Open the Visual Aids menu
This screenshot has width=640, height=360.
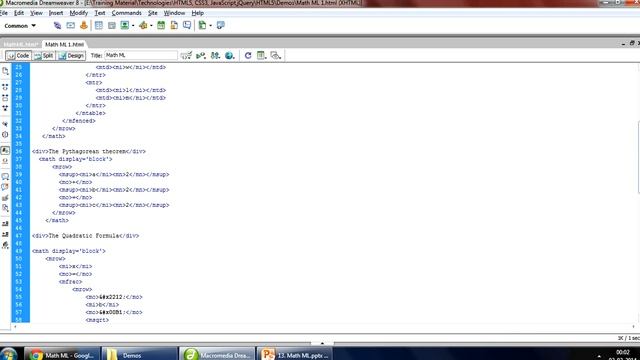coord(276,55)
